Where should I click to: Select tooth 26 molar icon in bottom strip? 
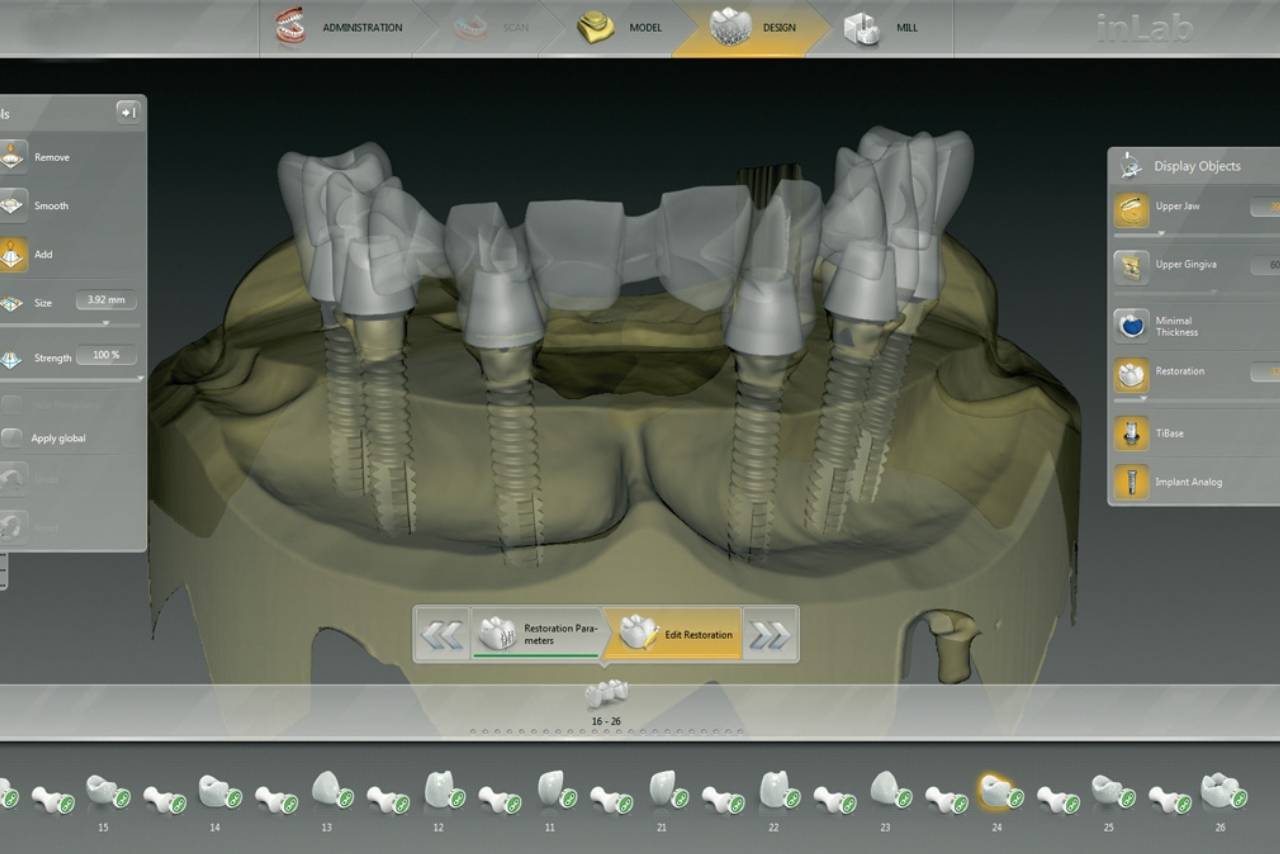1220,791
